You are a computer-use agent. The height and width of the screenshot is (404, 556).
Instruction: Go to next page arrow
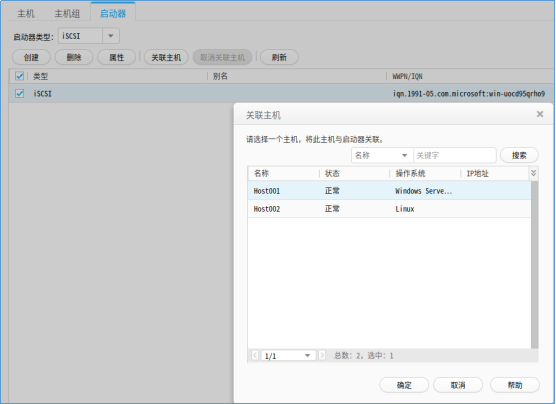tap(322, 355)
